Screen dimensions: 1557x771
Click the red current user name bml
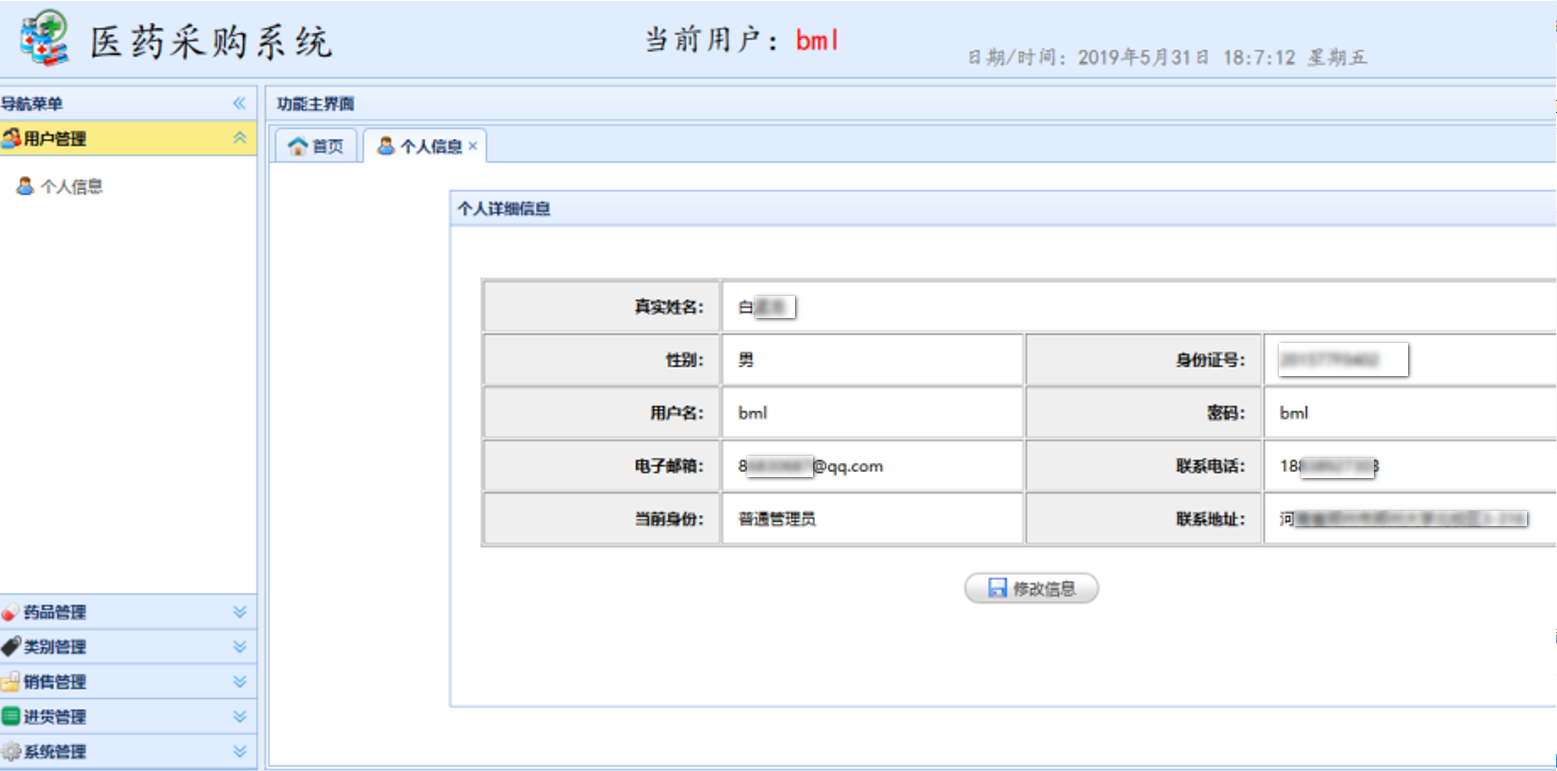point(818,40)
